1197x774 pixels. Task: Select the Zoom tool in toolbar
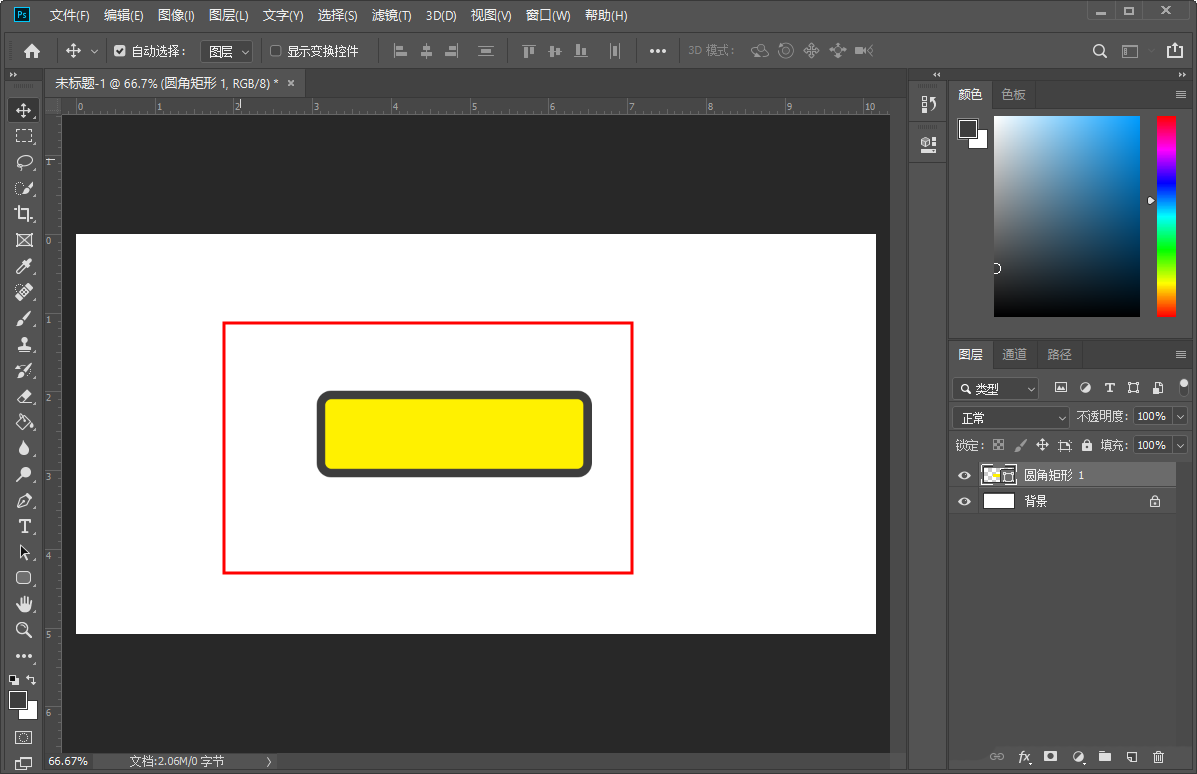(24, 630)
